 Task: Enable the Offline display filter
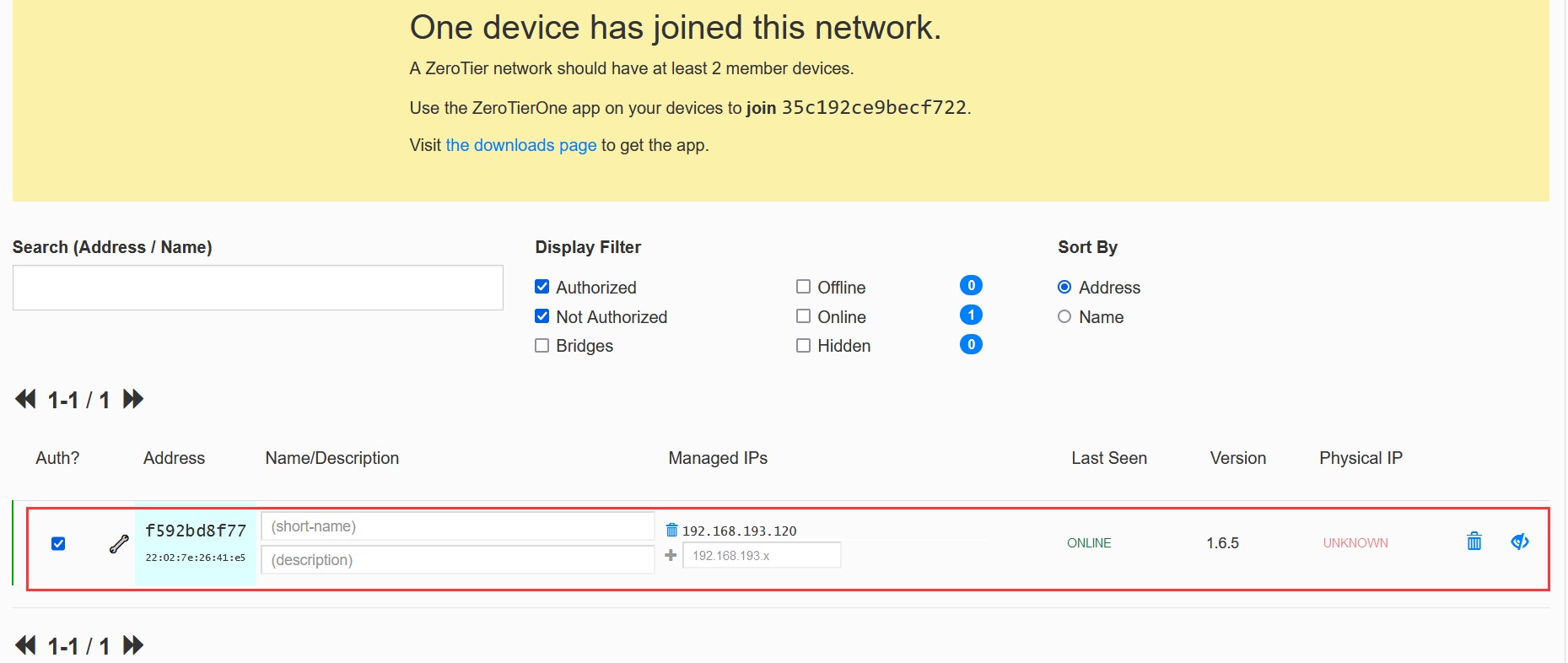tap(804, 287)
